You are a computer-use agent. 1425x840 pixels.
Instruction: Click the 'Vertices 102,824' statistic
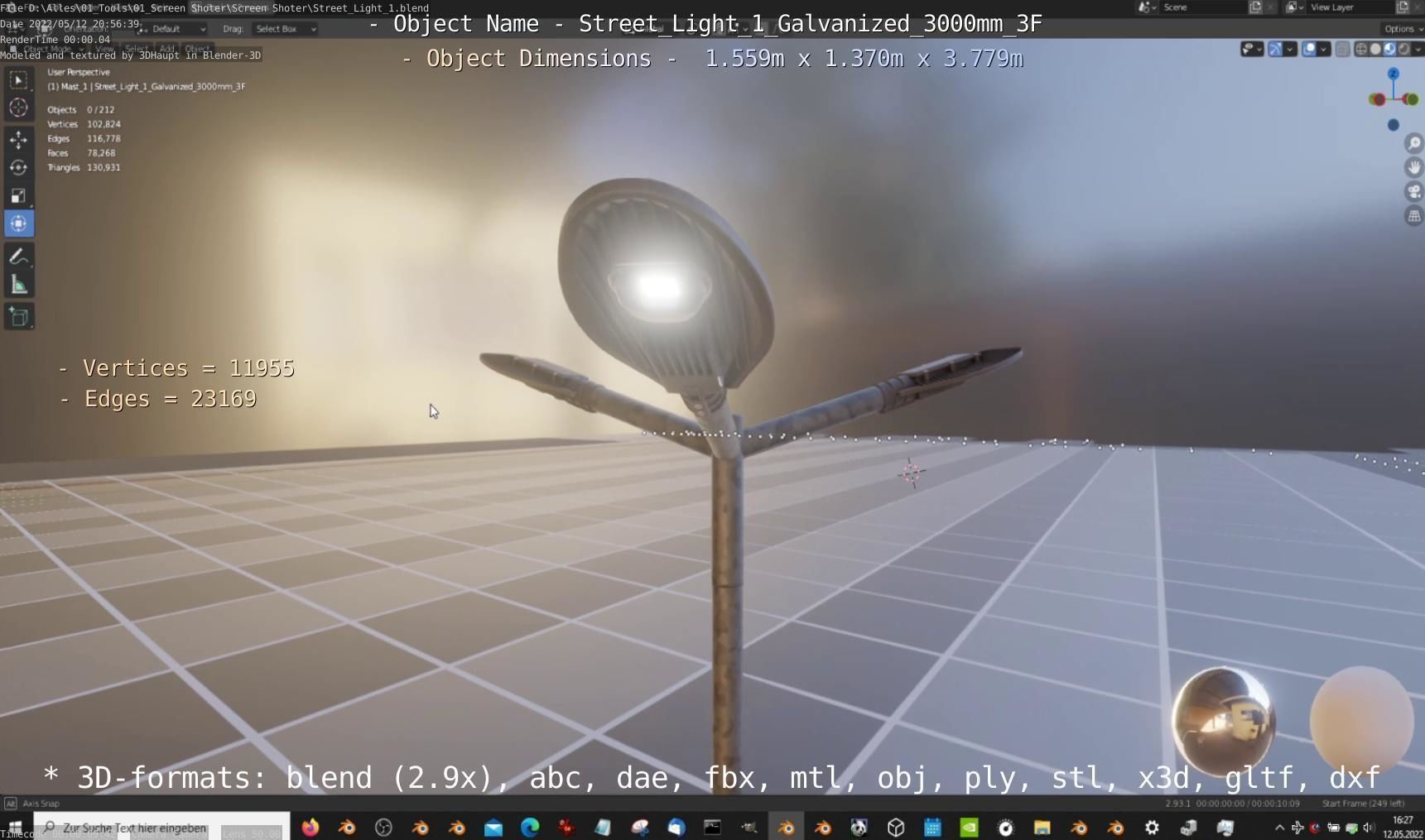pos(84,124)
